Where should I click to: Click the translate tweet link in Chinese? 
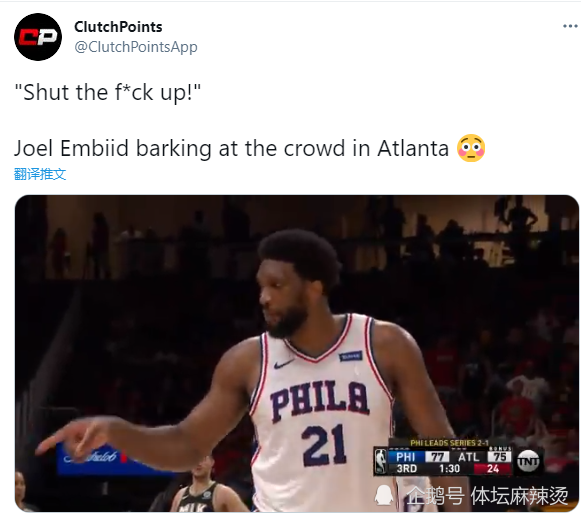[x=40, y=174]
